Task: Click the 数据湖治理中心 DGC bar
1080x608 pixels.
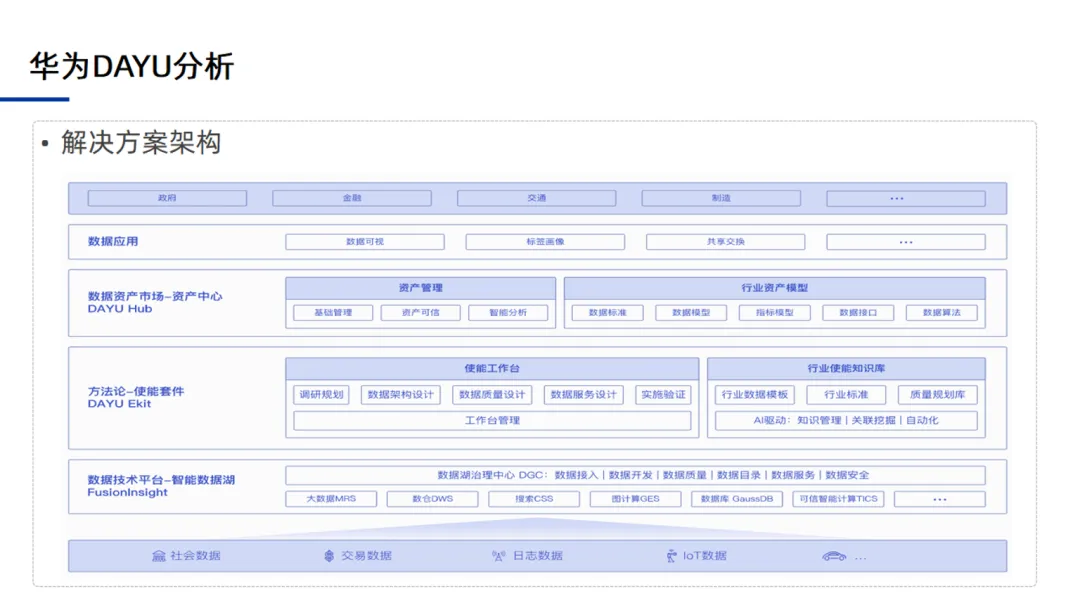Action: pyautogui.click(x=636, y=475)
